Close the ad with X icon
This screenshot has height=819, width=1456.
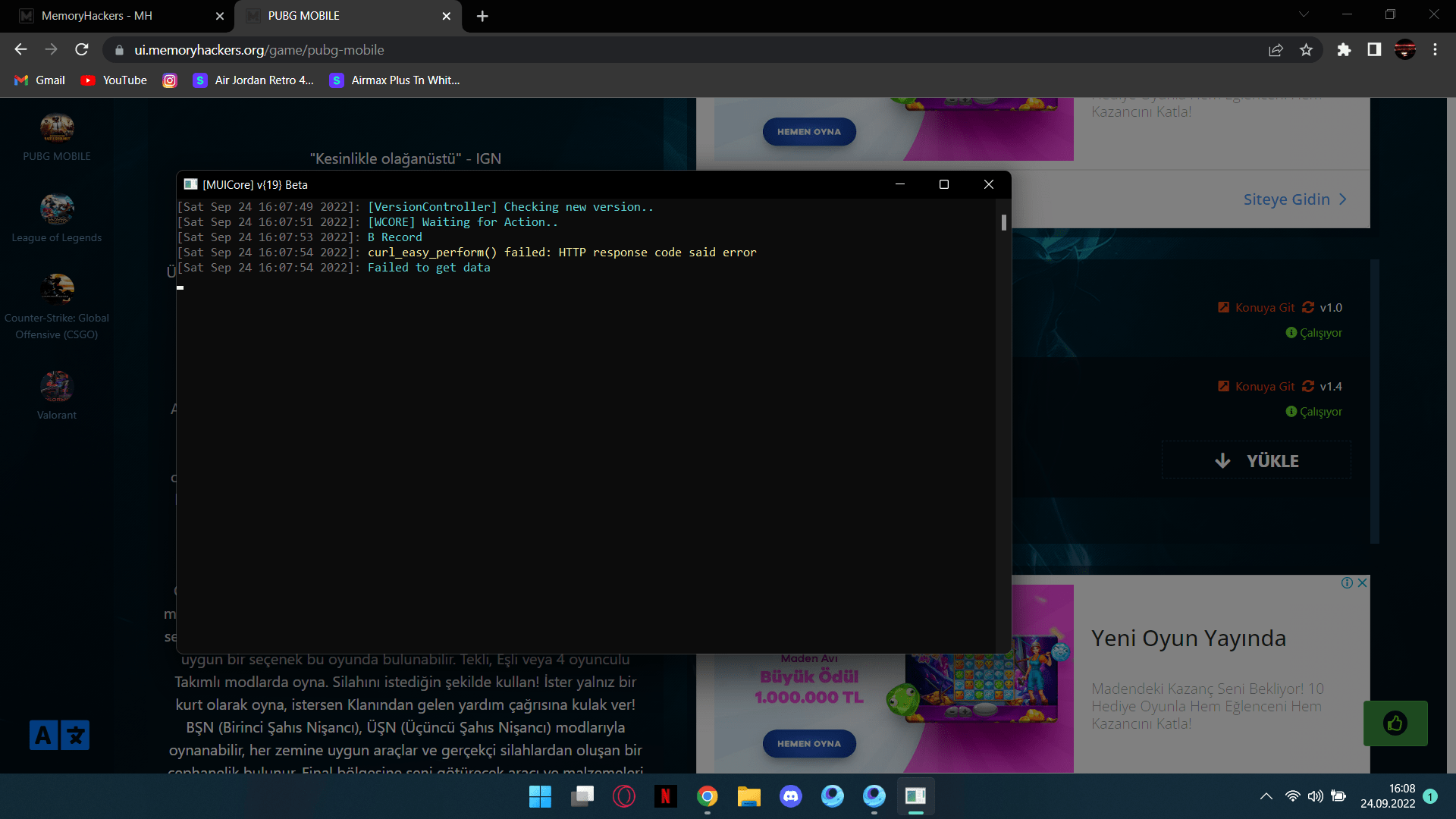1362,582
